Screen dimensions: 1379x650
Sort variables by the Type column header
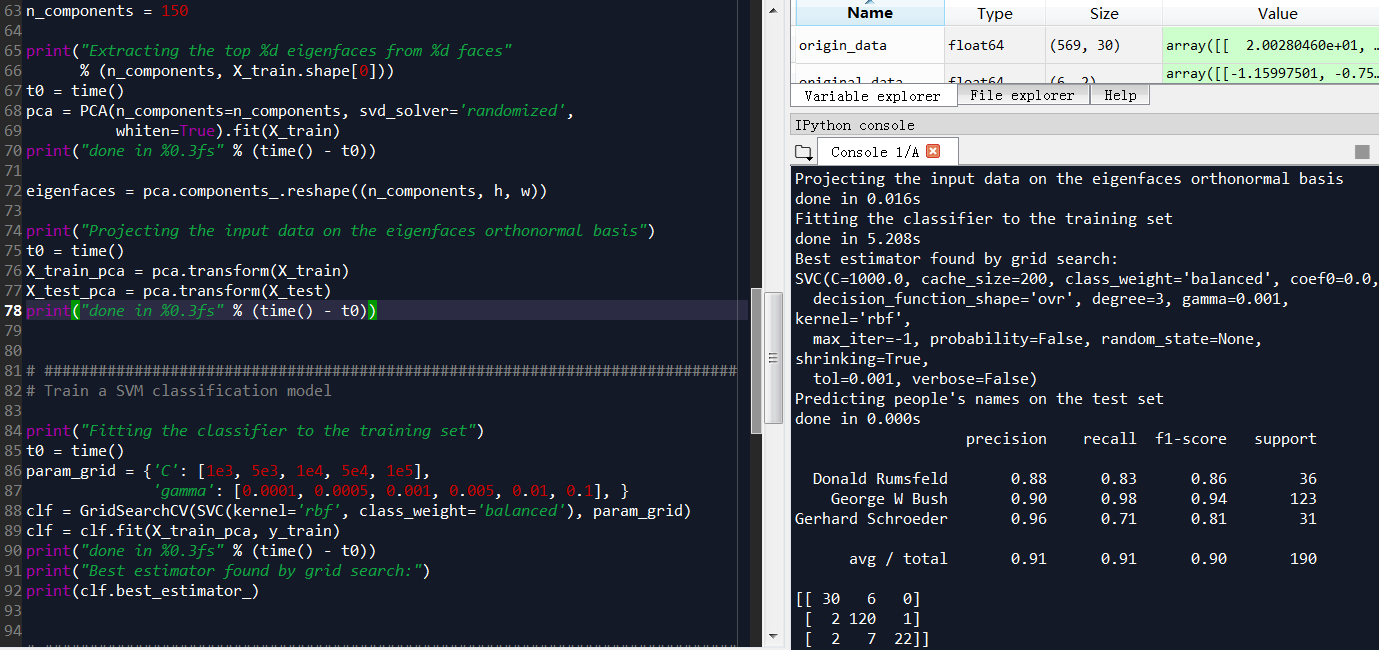pyautogui.click(x=995, y=13)
